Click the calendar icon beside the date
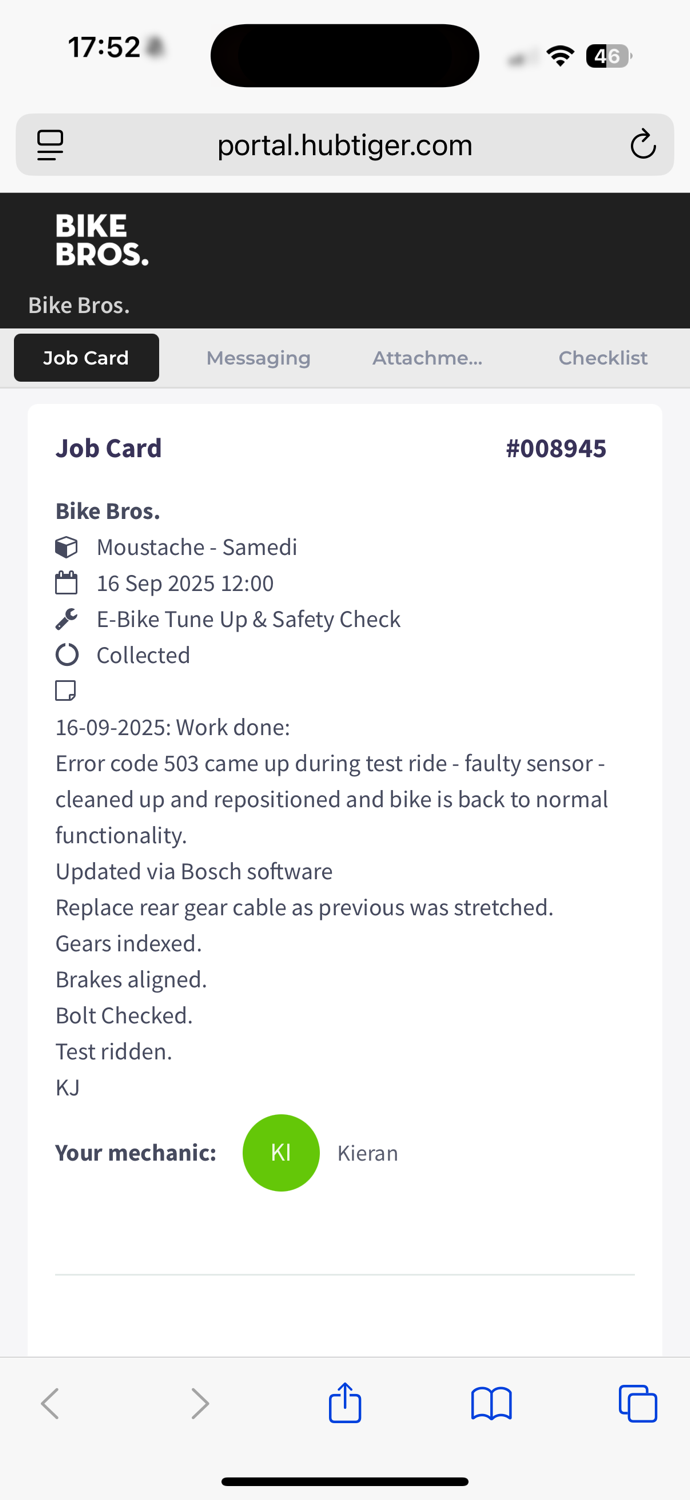This screenshot has height=1500, width=690. [x=66, y=583]
